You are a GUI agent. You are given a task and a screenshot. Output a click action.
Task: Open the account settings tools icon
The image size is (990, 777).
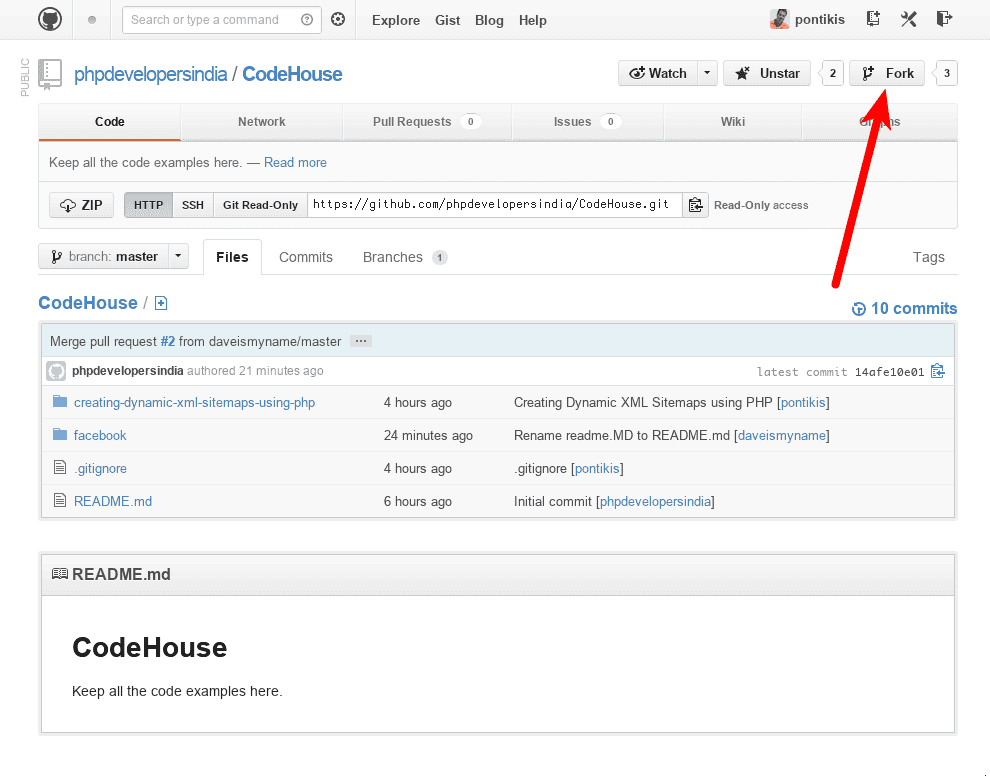(x=909, y=19)
